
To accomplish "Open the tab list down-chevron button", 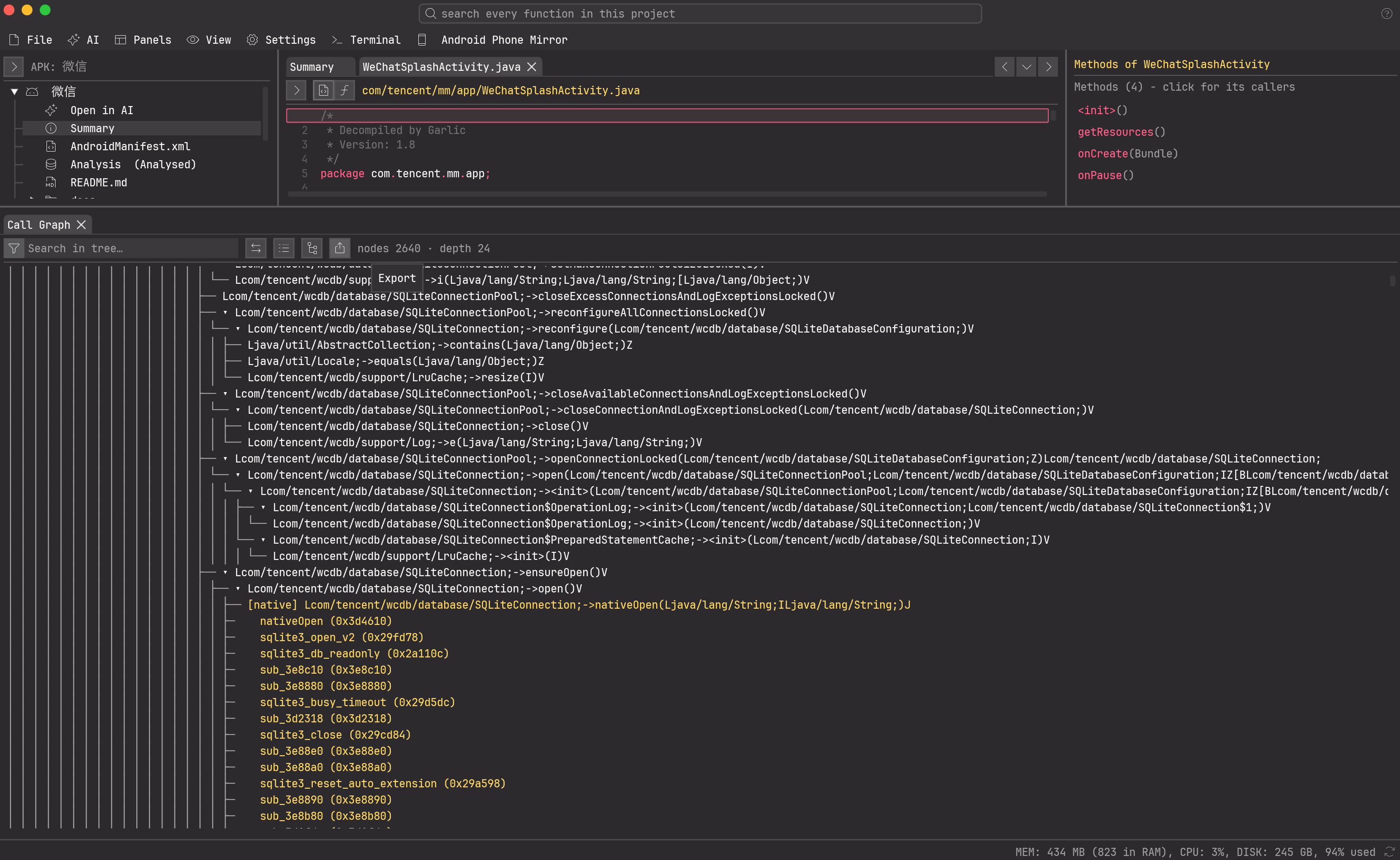I will coord(1026,66).
